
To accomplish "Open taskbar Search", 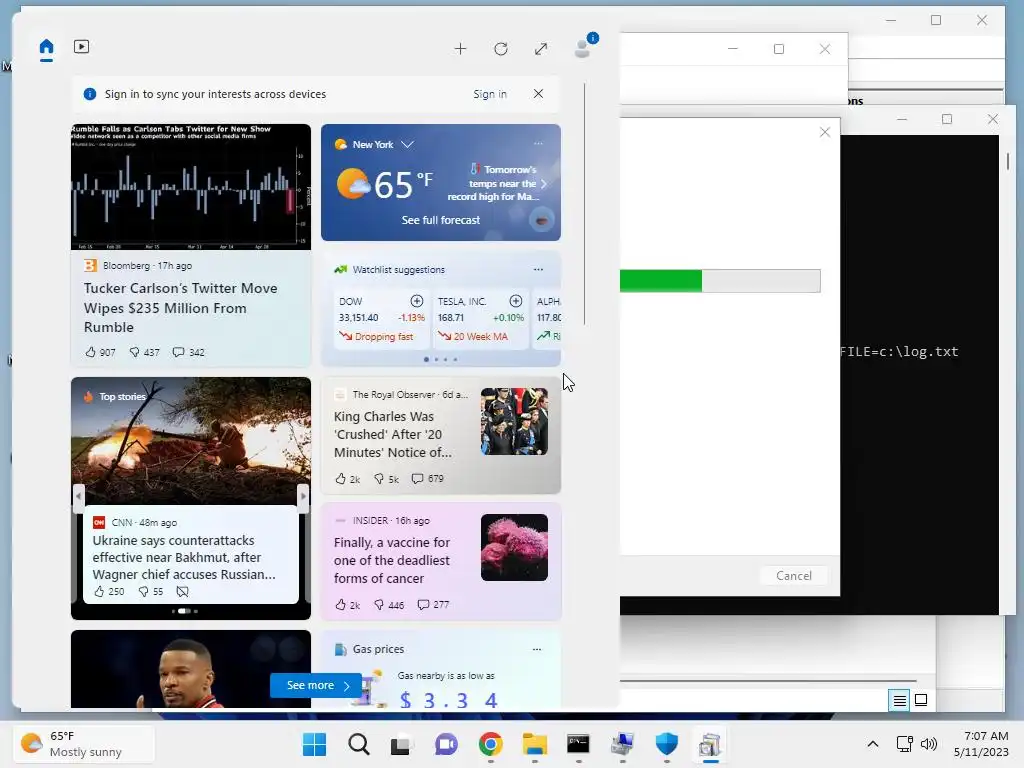I will pyautogui.click(x=359, y=744).
